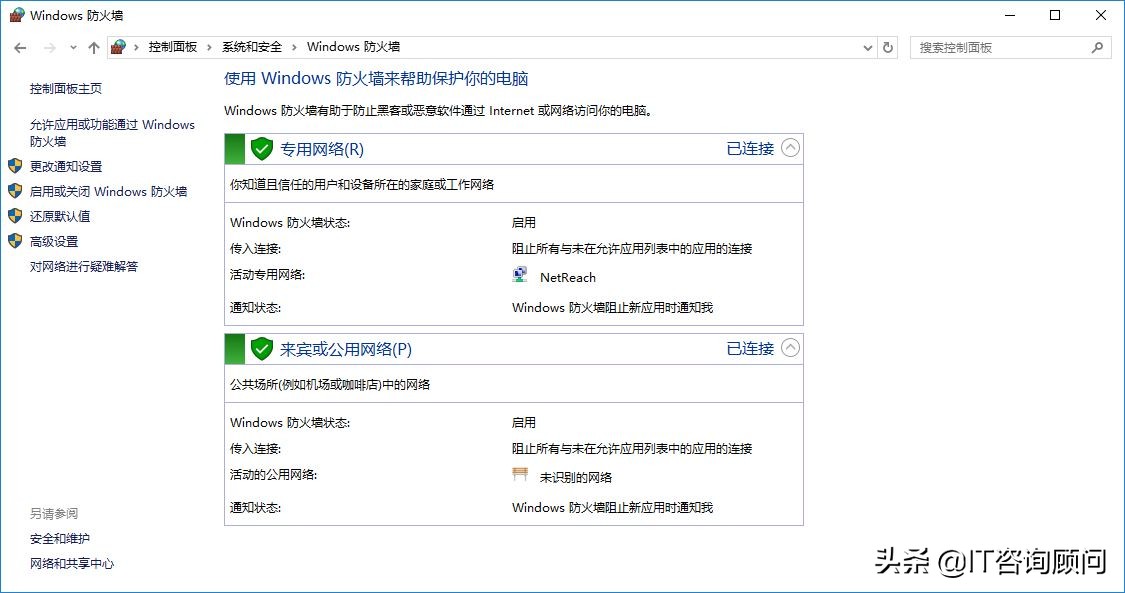The width and height of the screenshot is (1125, 593).
Task: Collapse the 来宾或公用网络(P) section chevron
Action: point(791,348)
